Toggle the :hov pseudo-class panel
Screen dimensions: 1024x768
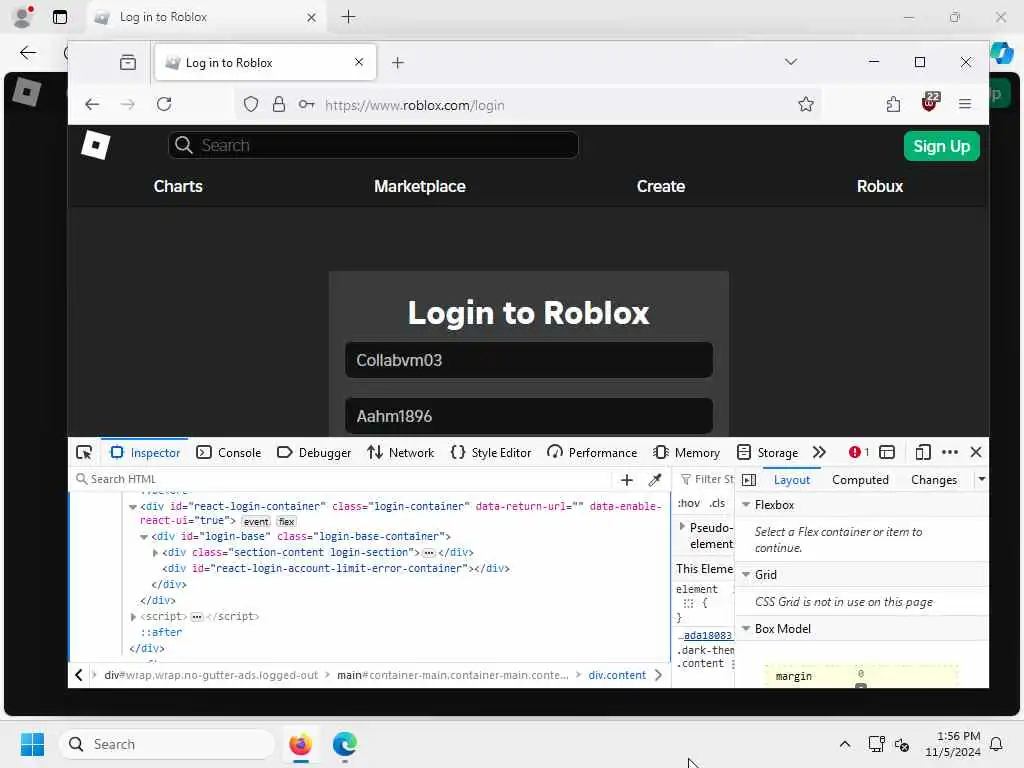tap(688, 503)
